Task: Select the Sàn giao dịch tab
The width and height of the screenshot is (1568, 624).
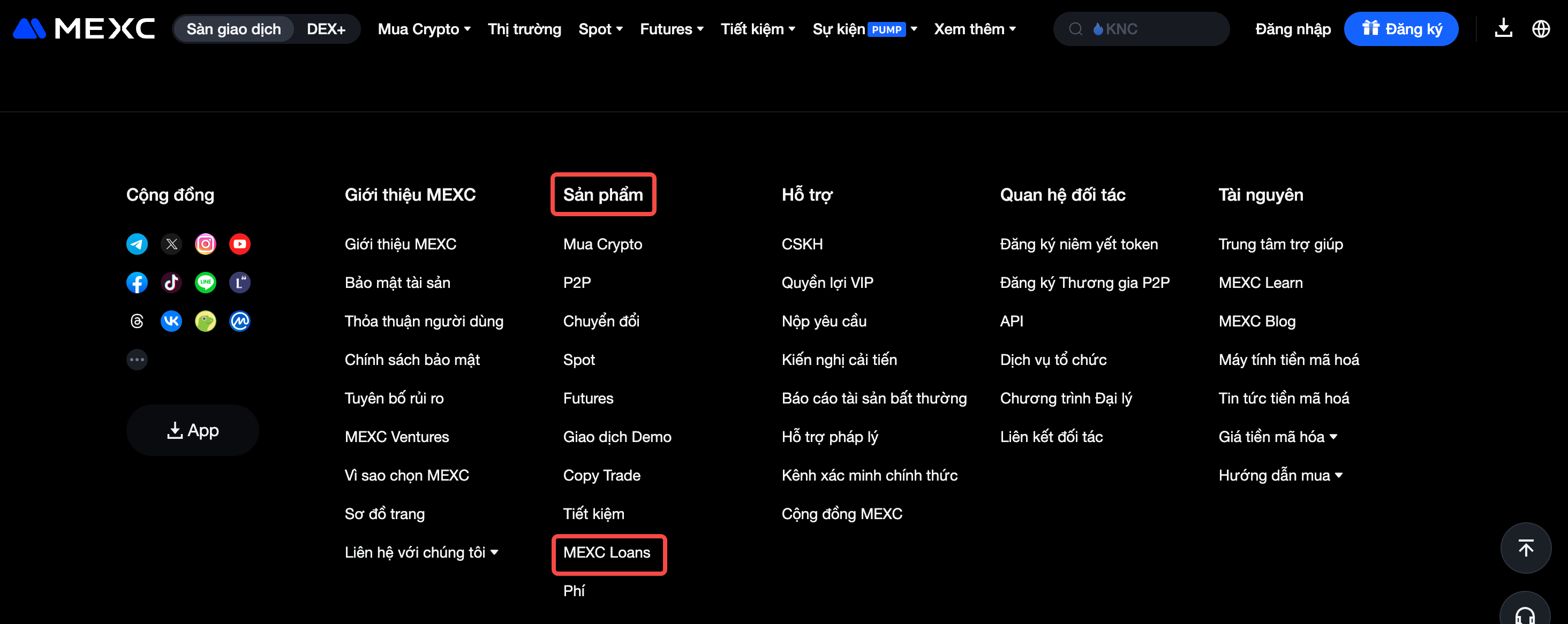Action: pos(233,29)
